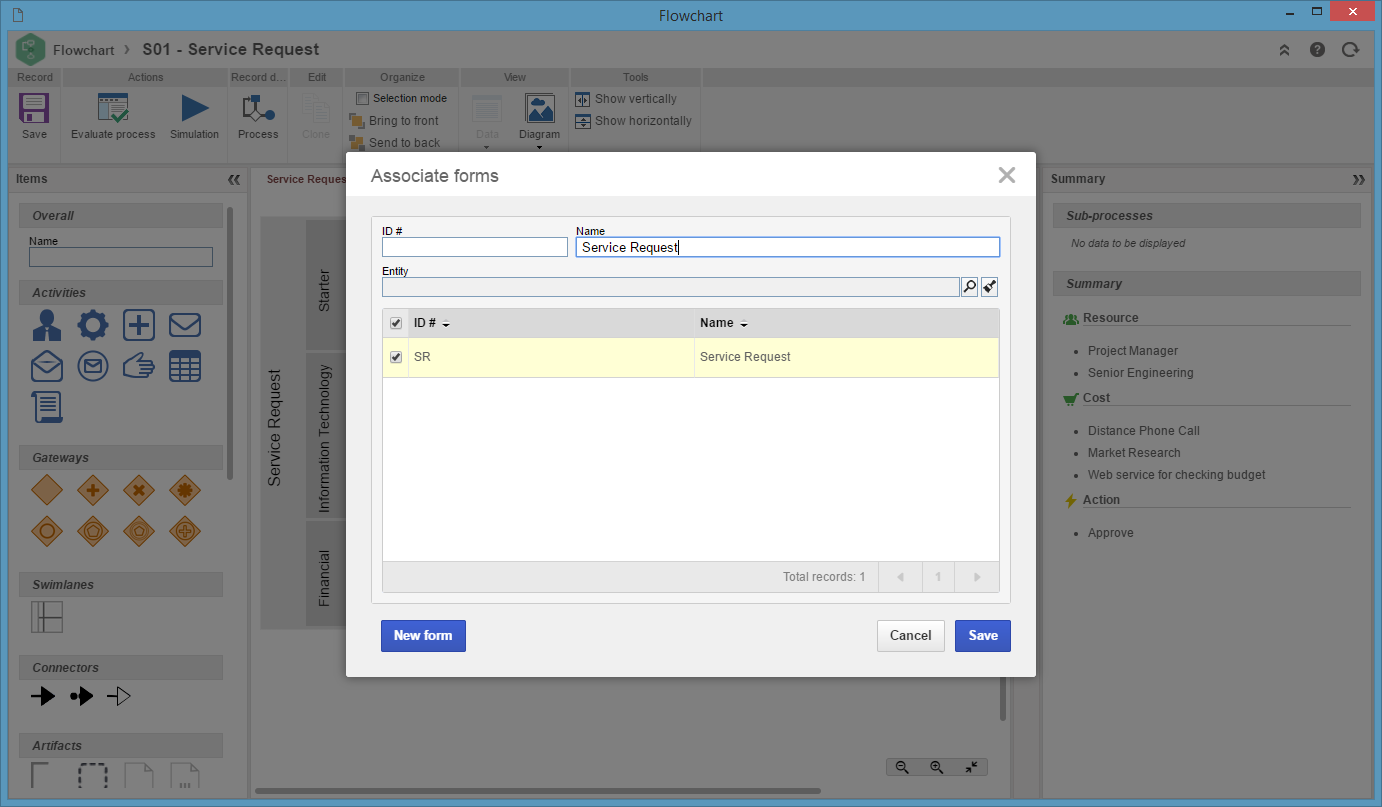Screen dimensions: 1382x807
Task: Click the Items panel vertical scrollbar
Action: pyautogui.click(x=230, y=343)
